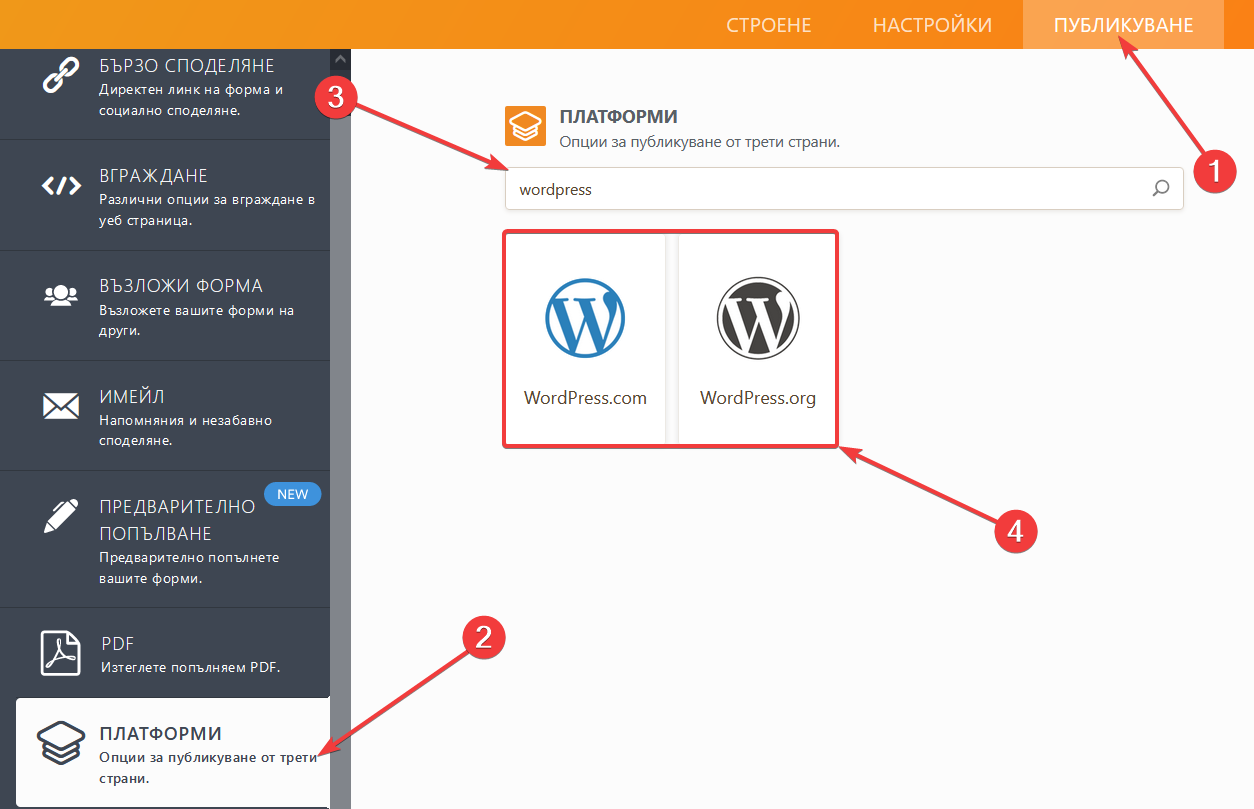Click the magnifier search icon
The height and width of the screenshot is (809, 1254).
click(x=1161, y=188)
